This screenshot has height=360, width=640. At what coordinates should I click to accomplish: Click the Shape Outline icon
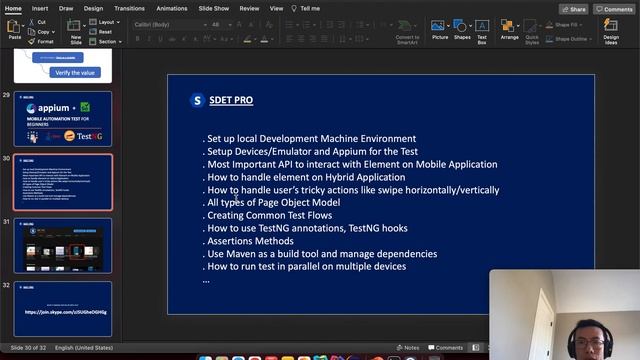tap(549, 39)
